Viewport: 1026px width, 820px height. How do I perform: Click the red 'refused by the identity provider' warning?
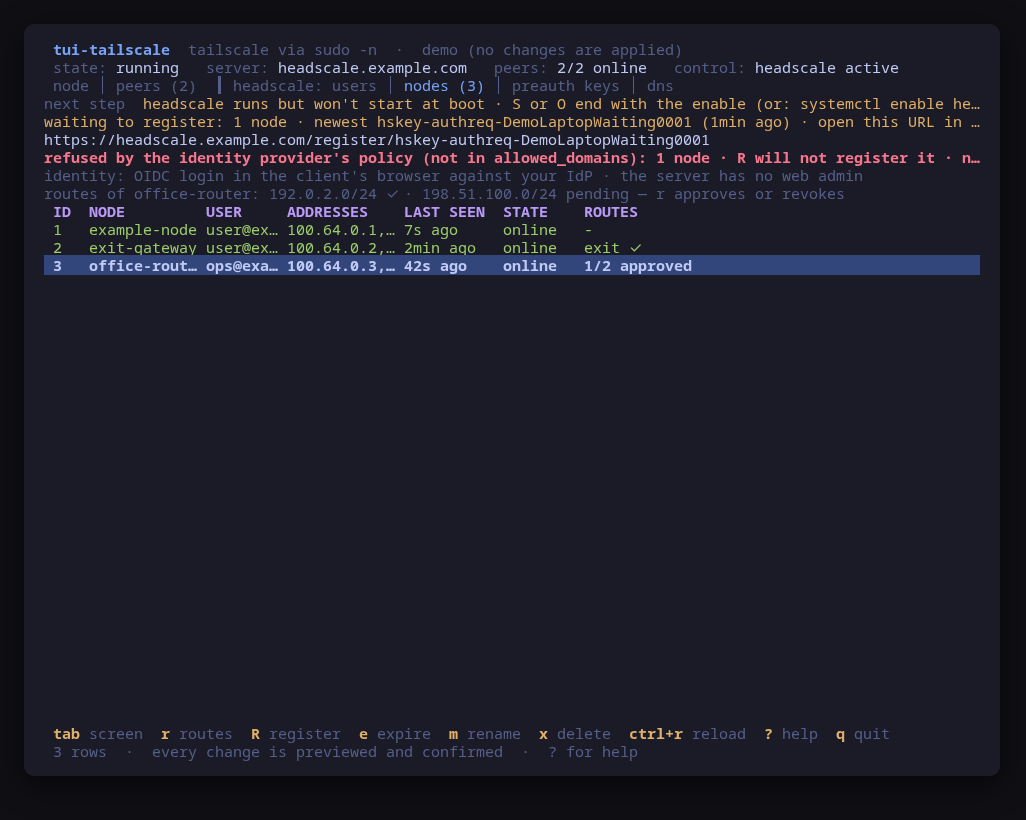pos(512,158)
